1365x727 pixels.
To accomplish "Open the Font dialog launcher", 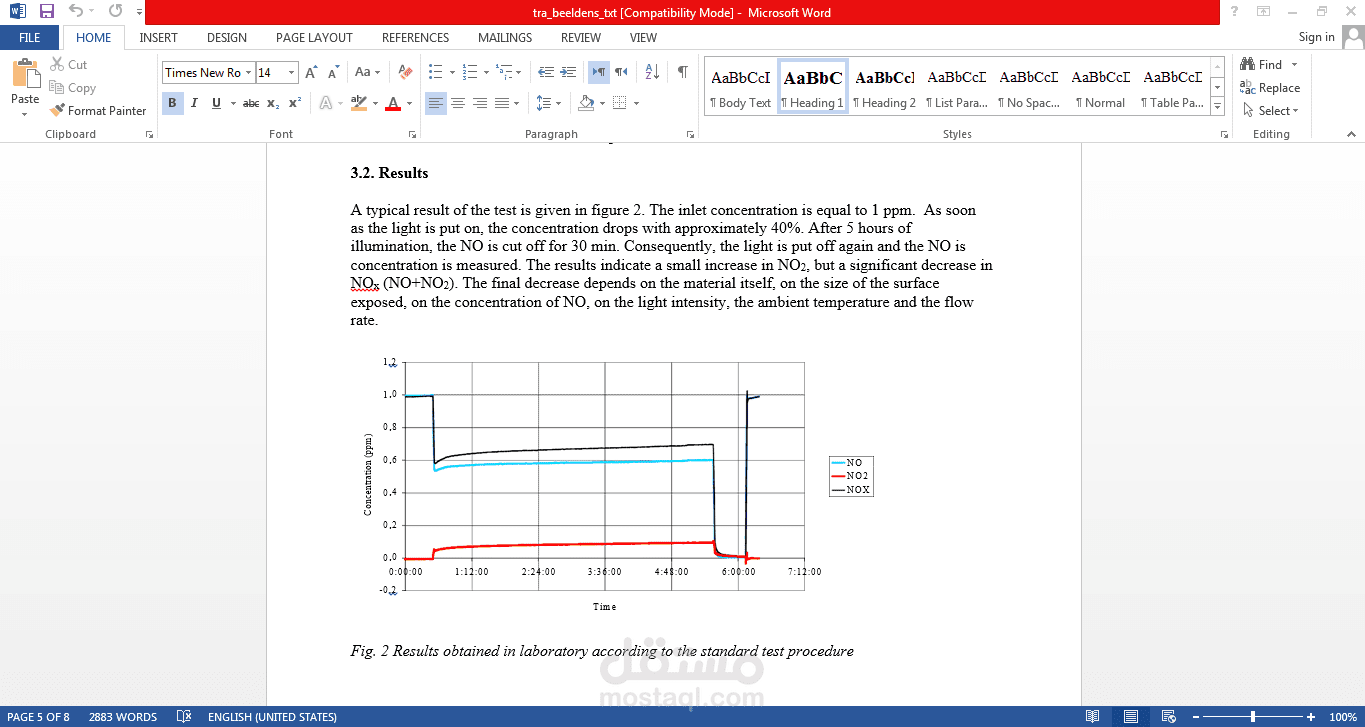I will 411,134.
